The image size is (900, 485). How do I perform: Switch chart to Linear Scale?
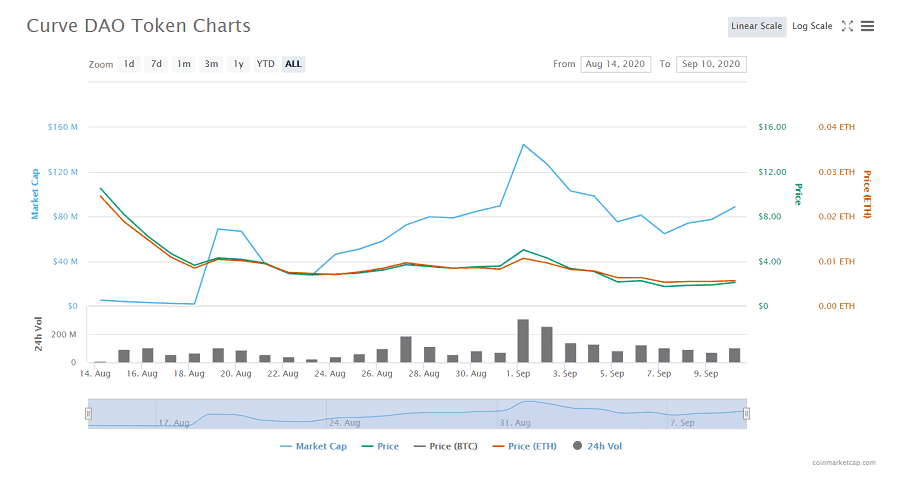click(757, 26)
